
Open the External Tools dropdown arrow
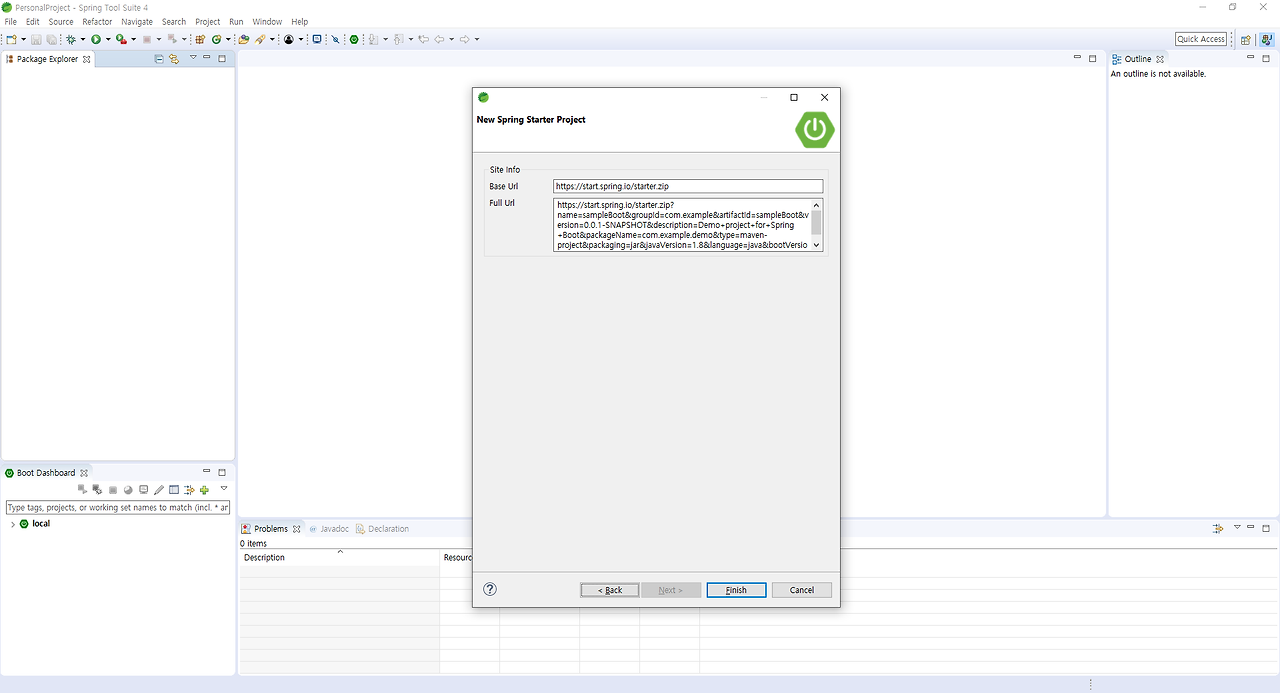[133, 39]
